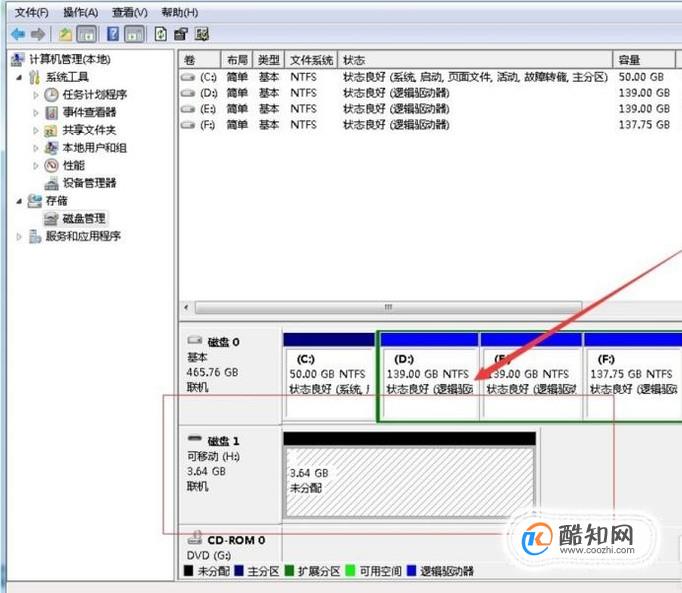
Task: Select the (C:) 50.00 GB partition block
Action: (x=330, y=377)
